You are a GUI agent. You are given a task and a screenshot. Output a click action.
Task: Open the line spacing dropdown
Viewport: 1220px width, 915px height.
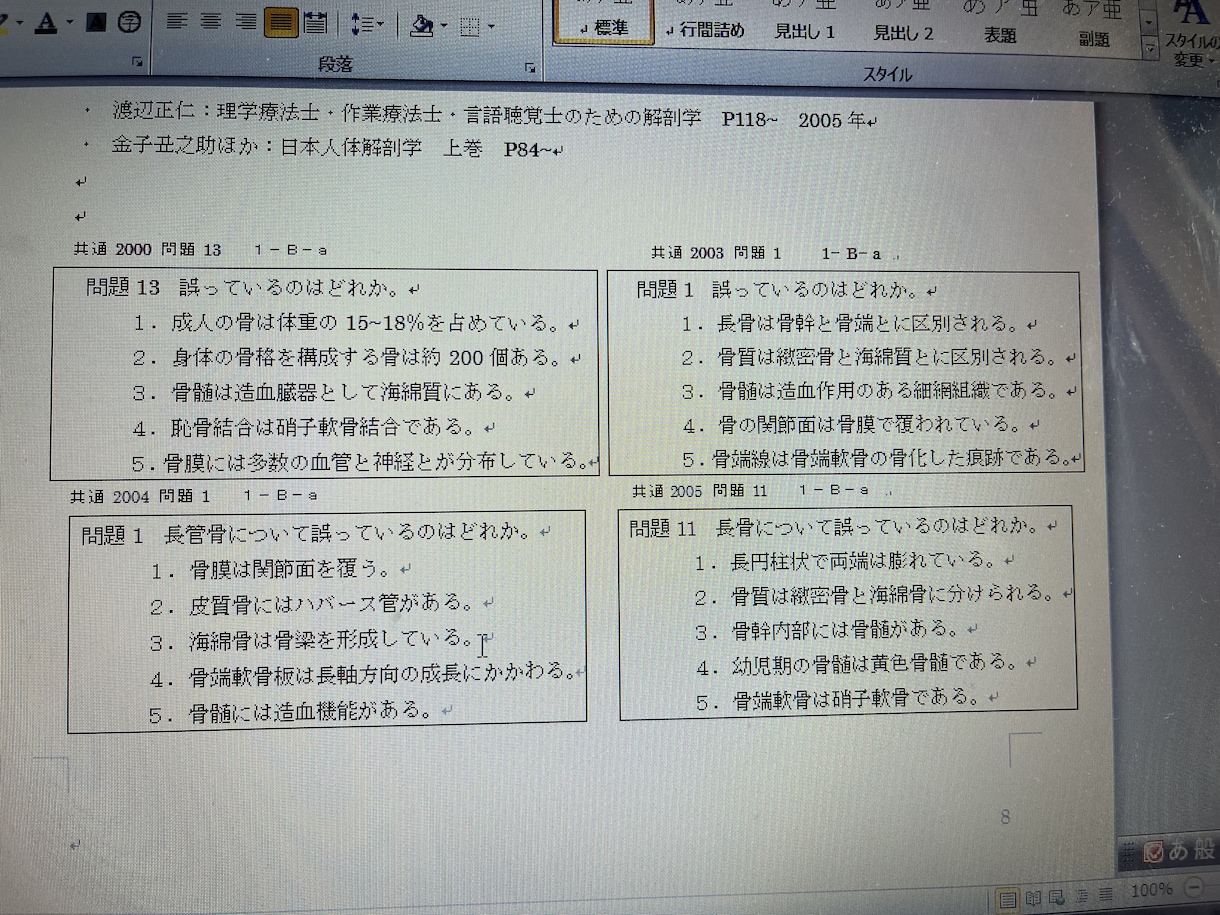coord(368,24)
